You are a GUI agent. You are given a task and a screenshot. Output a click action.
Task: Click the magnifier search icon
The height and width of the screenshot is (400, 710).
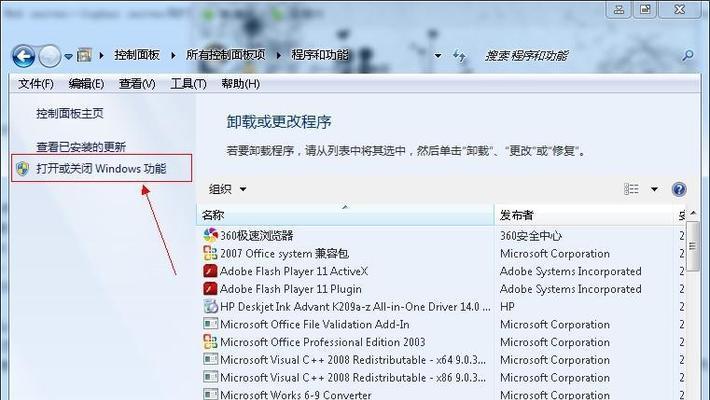pyautogui.click(x=687, y=56)
